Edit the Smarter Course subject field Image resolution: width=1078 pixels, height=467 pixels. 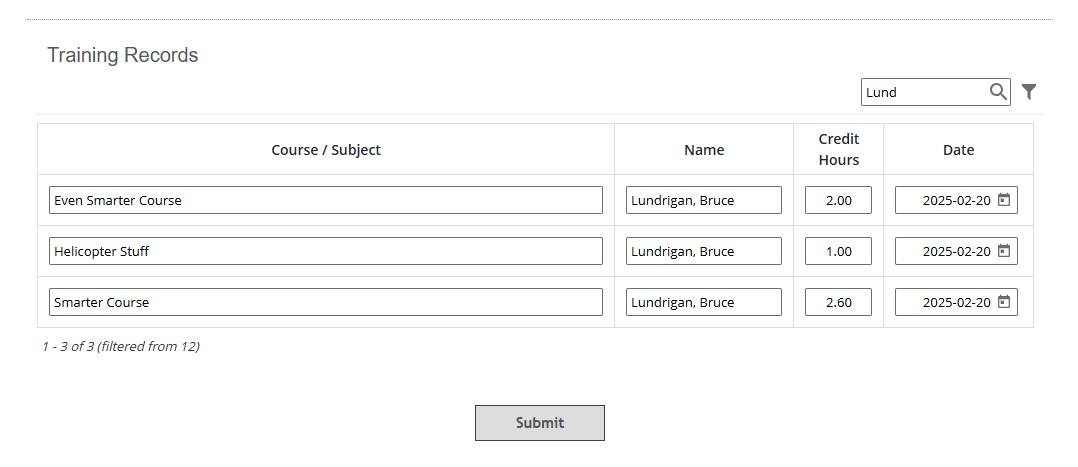[326, 302]
